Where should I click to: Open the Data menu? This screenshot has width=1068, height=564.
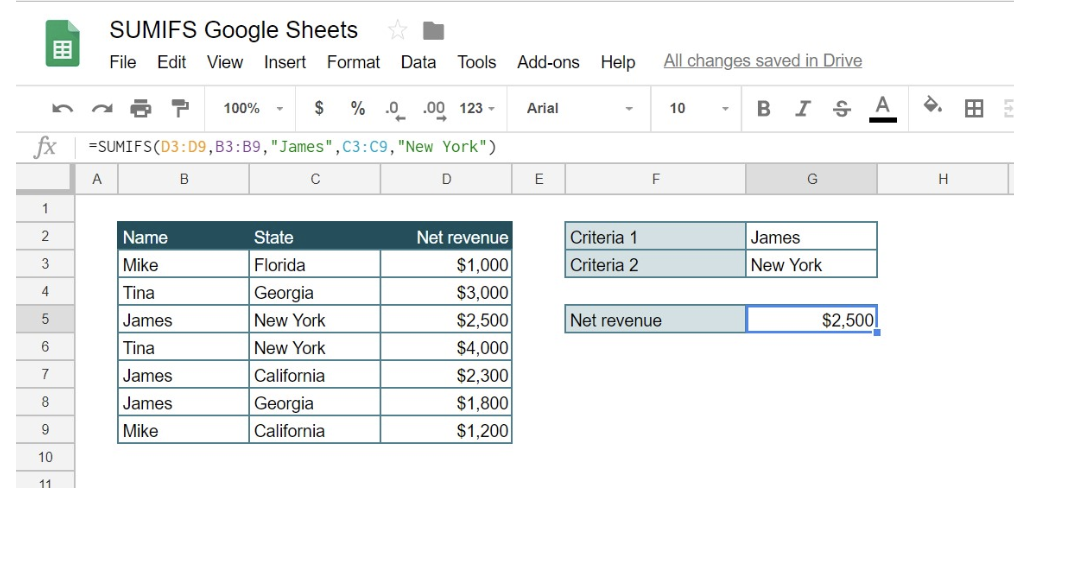418,62
